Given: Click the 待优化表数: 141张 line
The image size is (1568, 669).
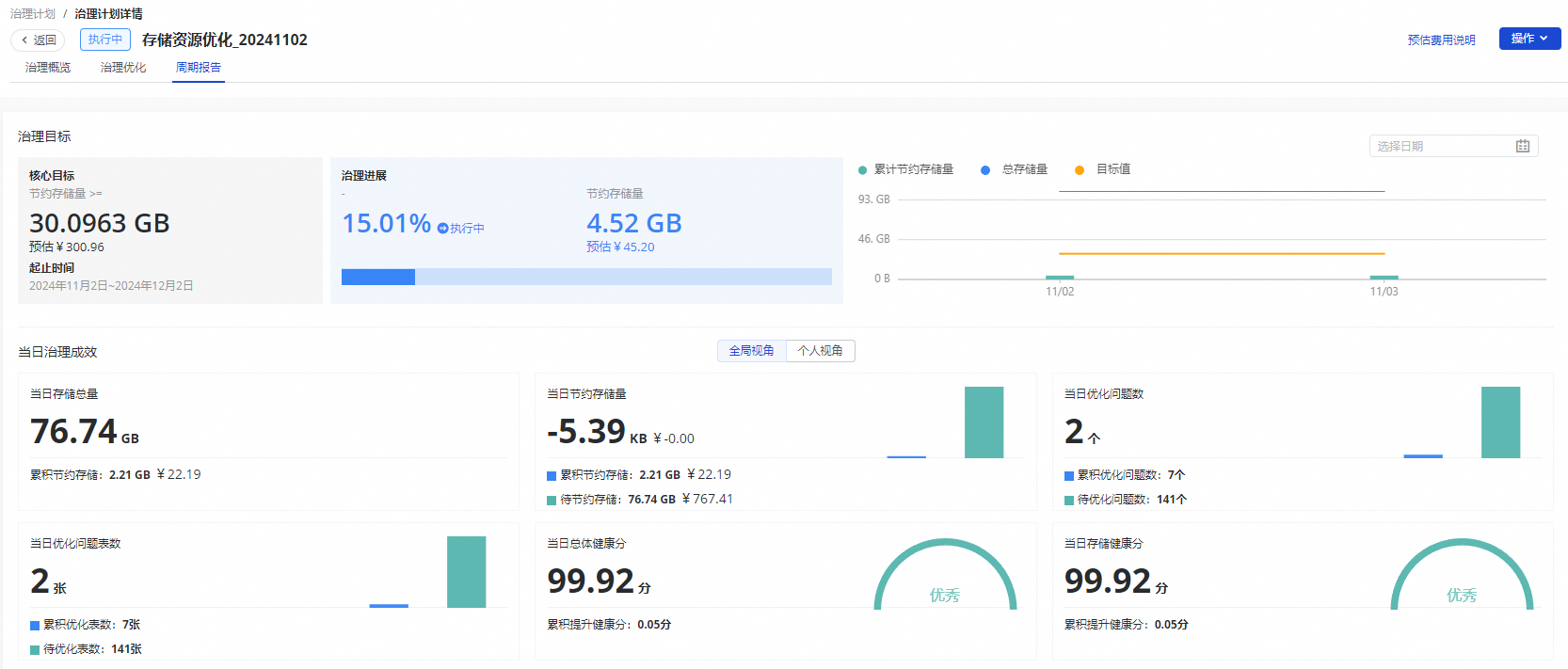Looking at the screenshot, I should (x=86, y=649).
